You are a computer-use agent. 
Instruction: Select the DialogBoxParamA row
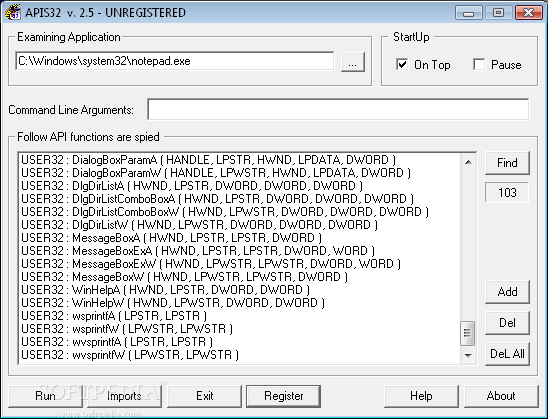pos(240,160)
